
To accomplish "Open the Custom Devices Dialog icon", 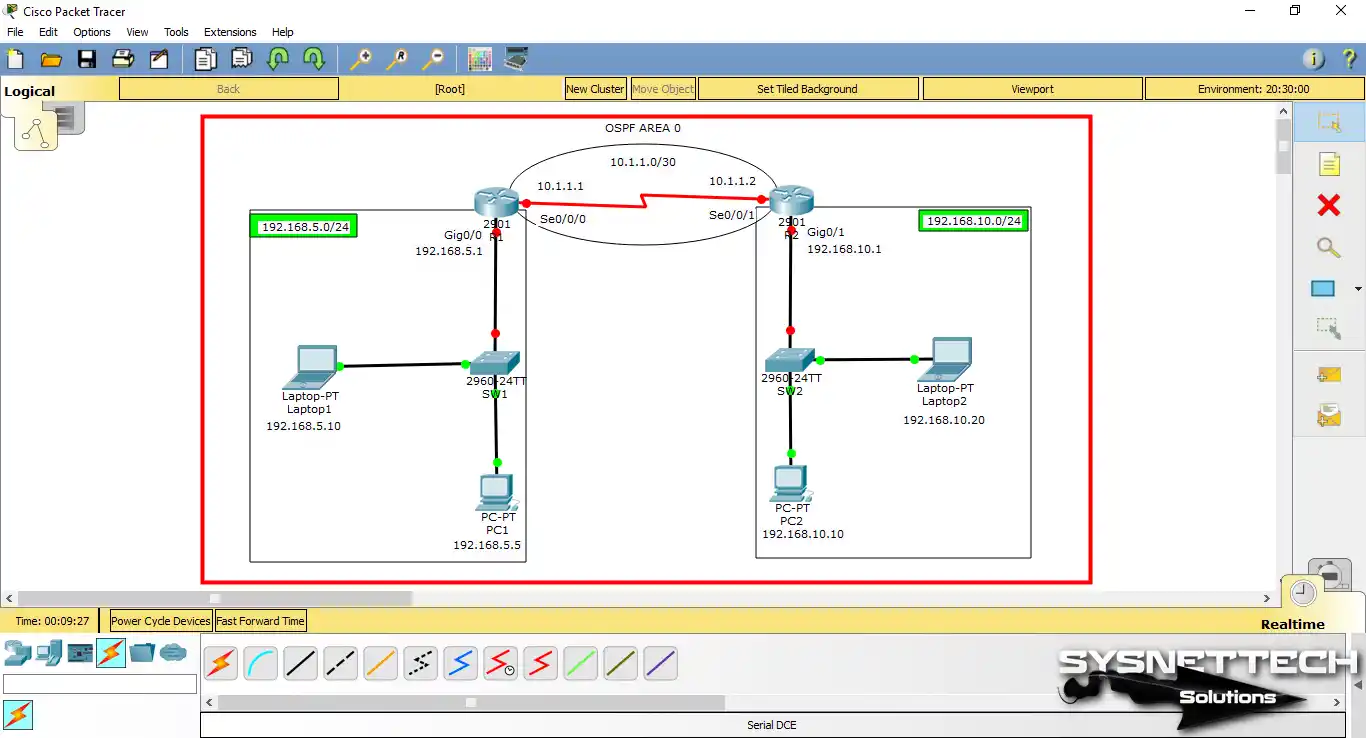I will pyautogui.click(x=516, y=59).
